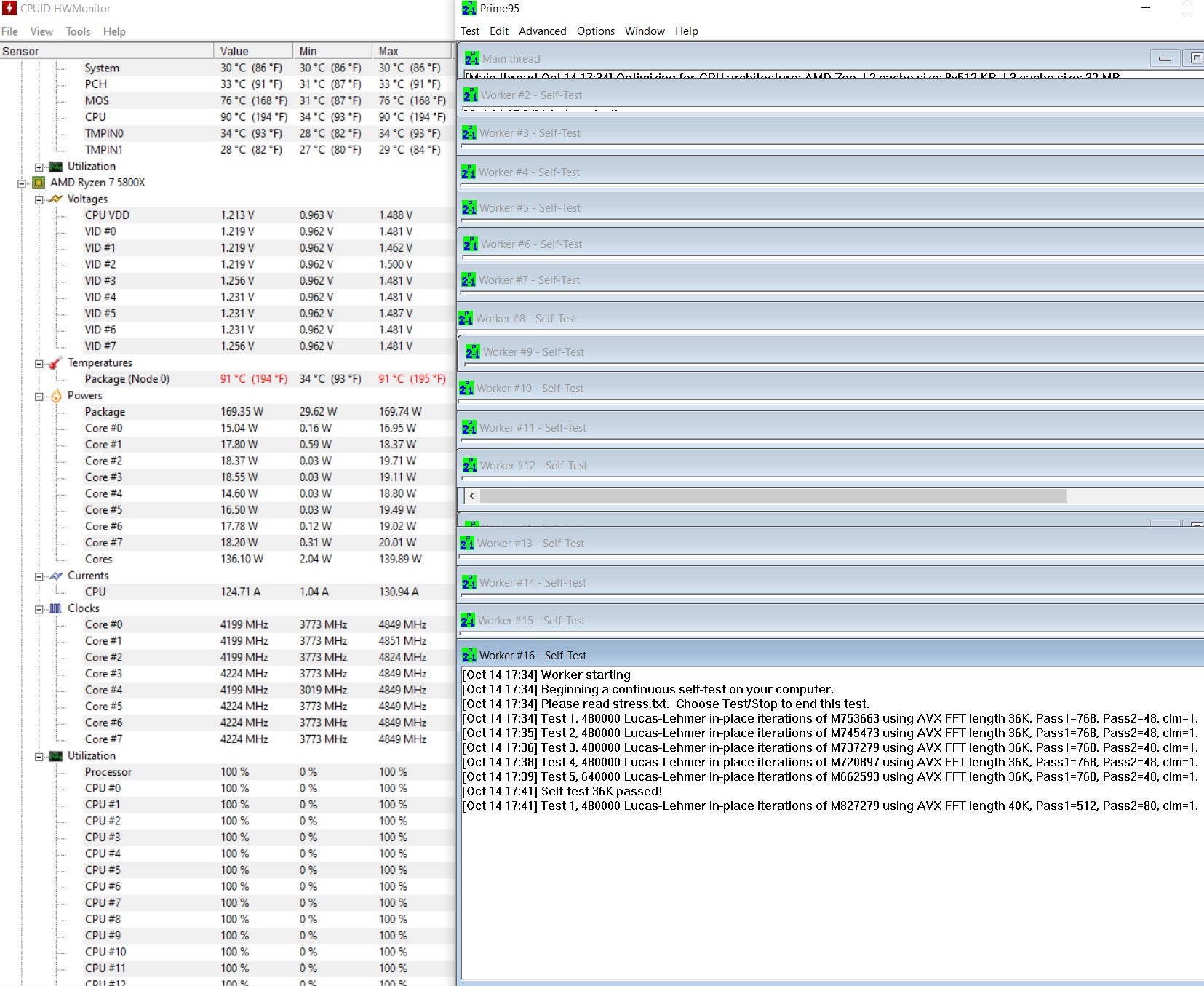Click the Voltages lightning icon
The image size is (1204, 986).
click(x=56, y=199)
